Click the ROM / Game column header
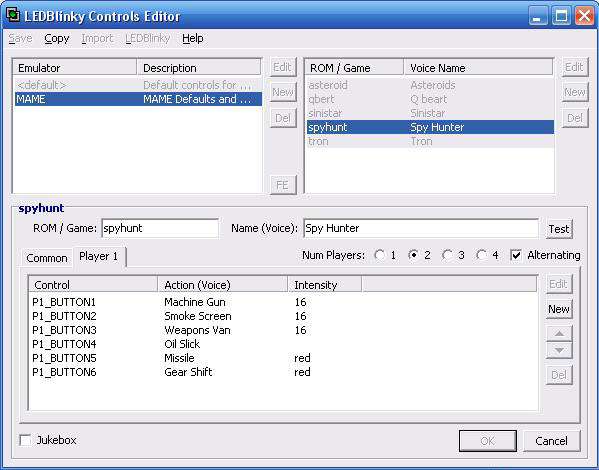599x470 pixels. click(355, 68)
